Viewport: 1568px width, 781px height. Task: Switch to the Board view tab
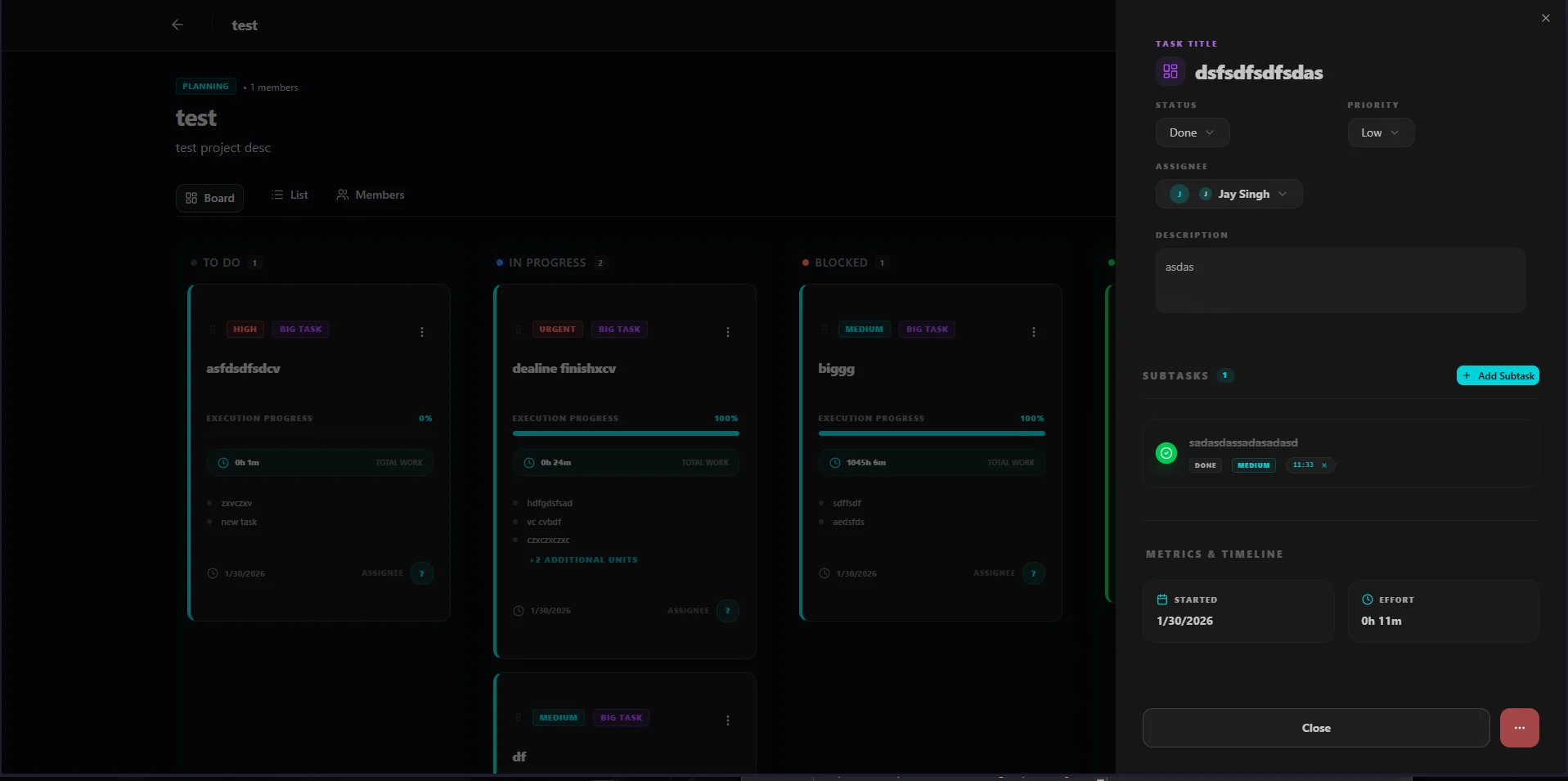(x=209, y=198)
